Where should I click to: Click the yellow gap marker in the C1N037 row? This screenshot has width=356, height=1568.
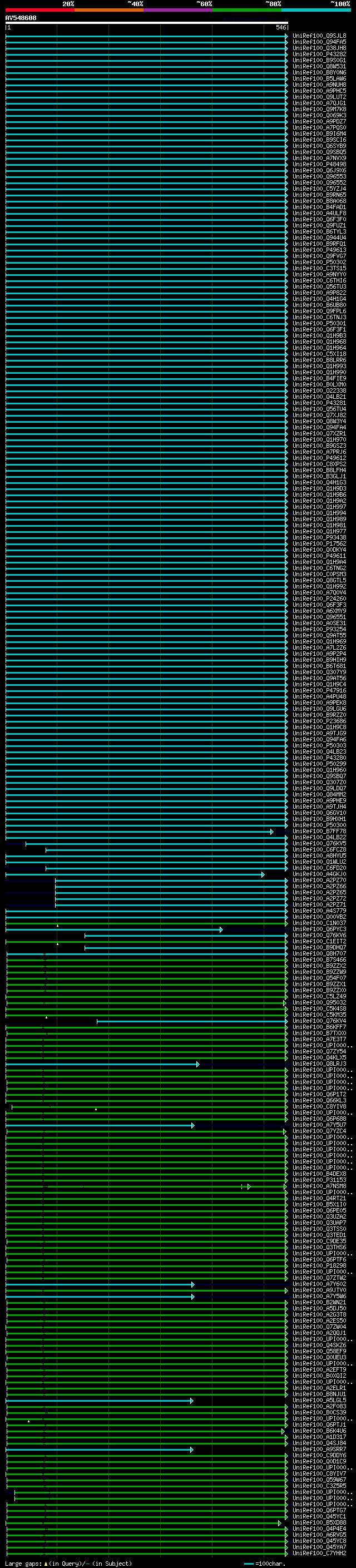coord(58,925)
